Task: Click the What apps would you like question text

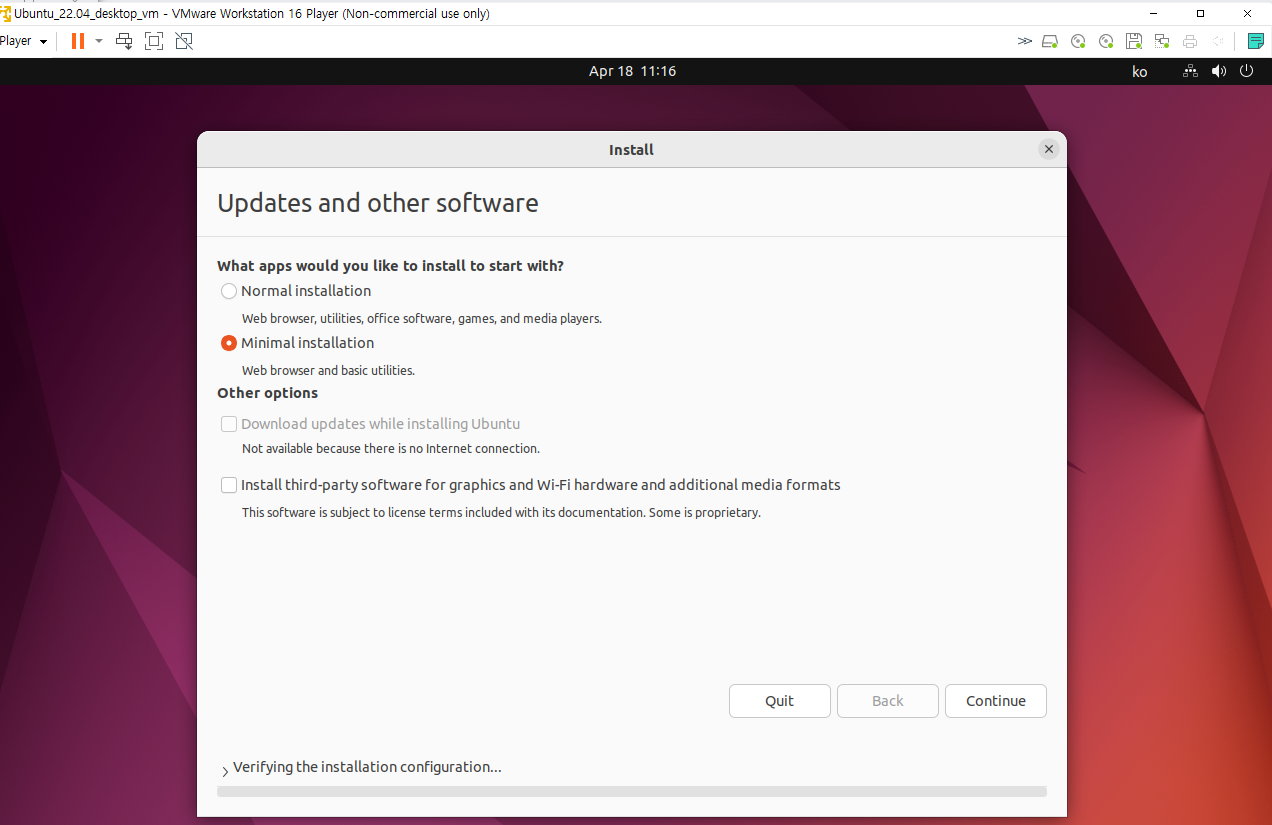Action: (390, 266)
